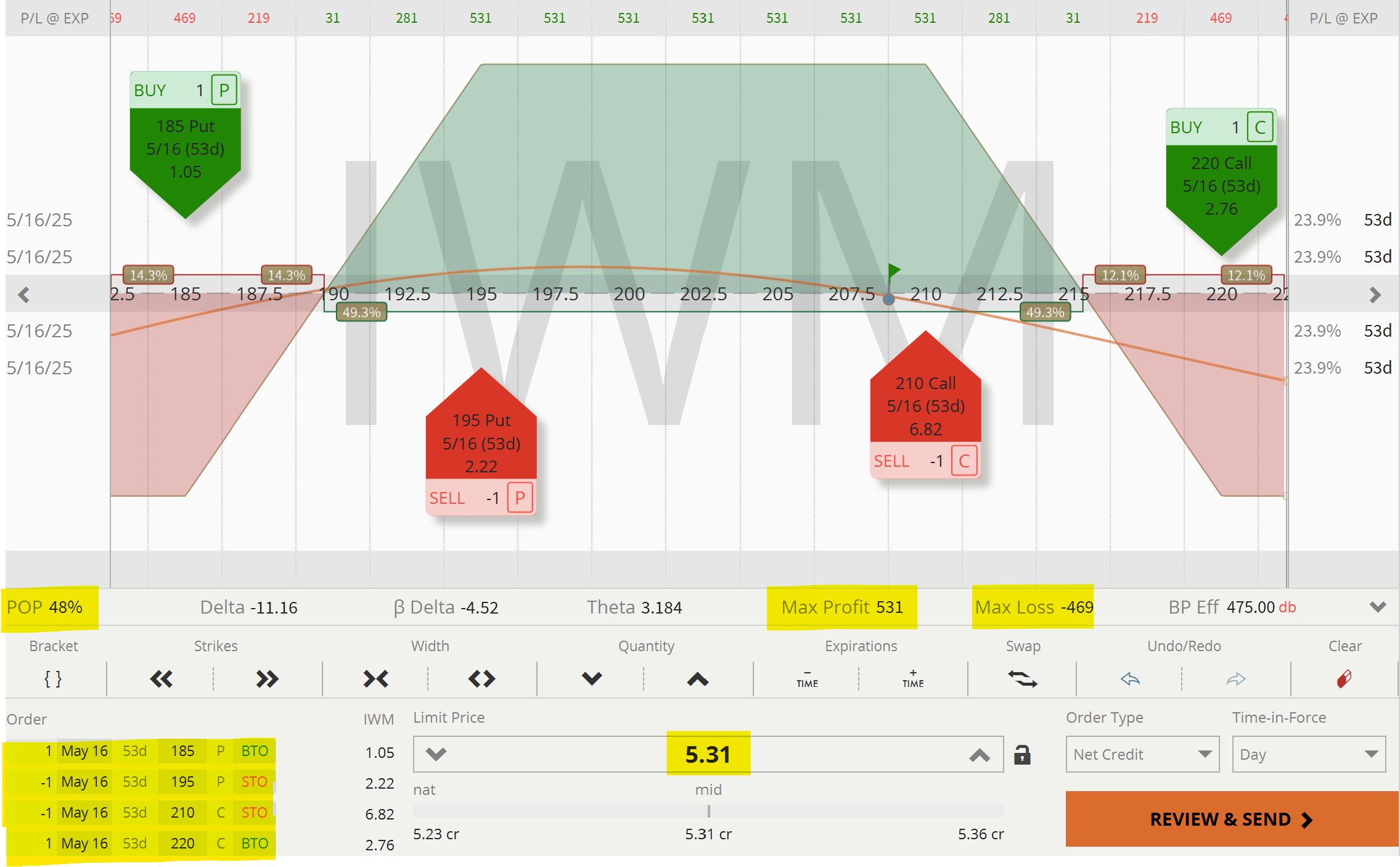Click quantity -1 on the 195 row
Screen dimensions: 1400x867
coord(46,782)
